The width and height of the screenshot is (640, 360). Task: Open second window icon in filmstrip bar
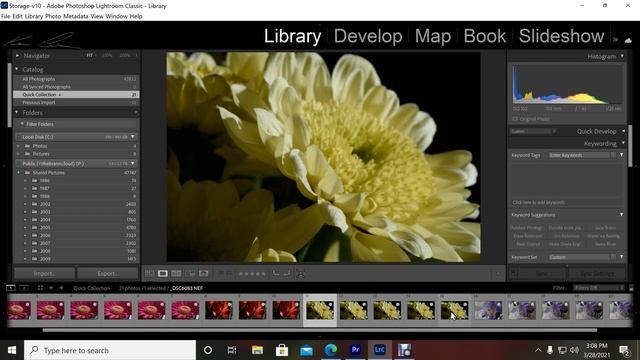coord(24,288)
